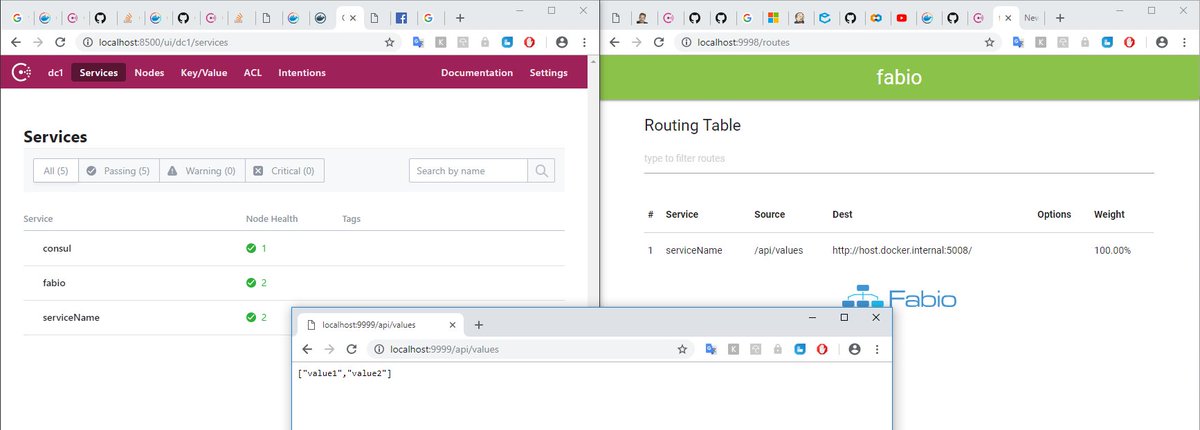Close the localhost:9999/api/values tab

(453, 325)
